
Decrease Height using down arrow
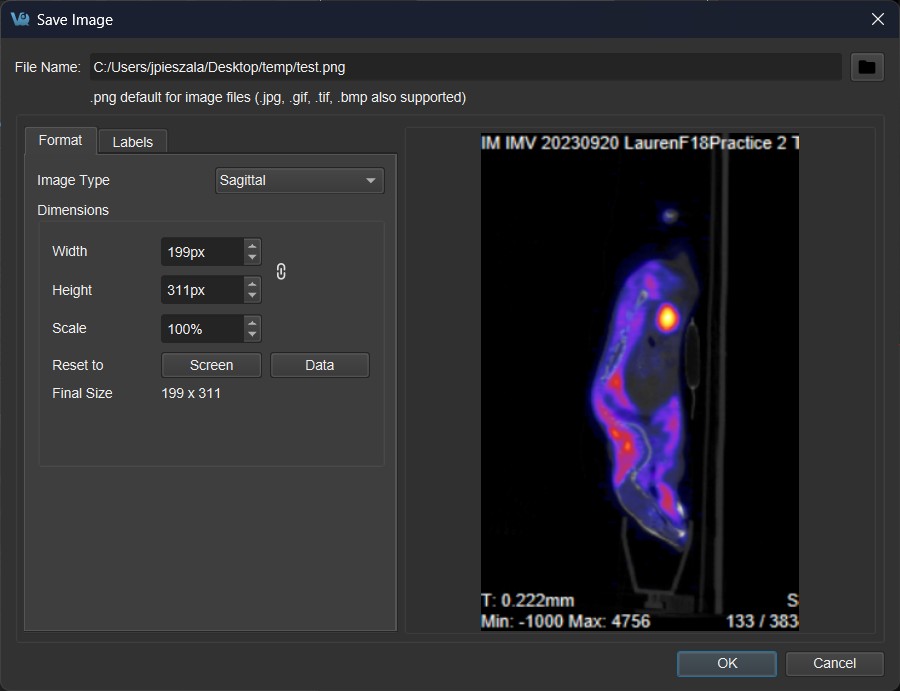coord(253,296)
